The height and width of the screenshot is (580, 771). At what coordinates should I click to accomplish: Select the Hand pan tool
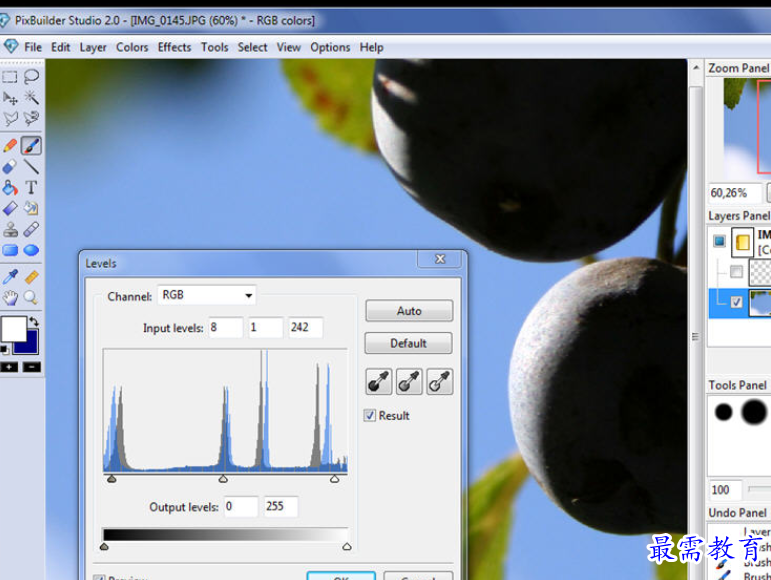[x=10, y=298]
